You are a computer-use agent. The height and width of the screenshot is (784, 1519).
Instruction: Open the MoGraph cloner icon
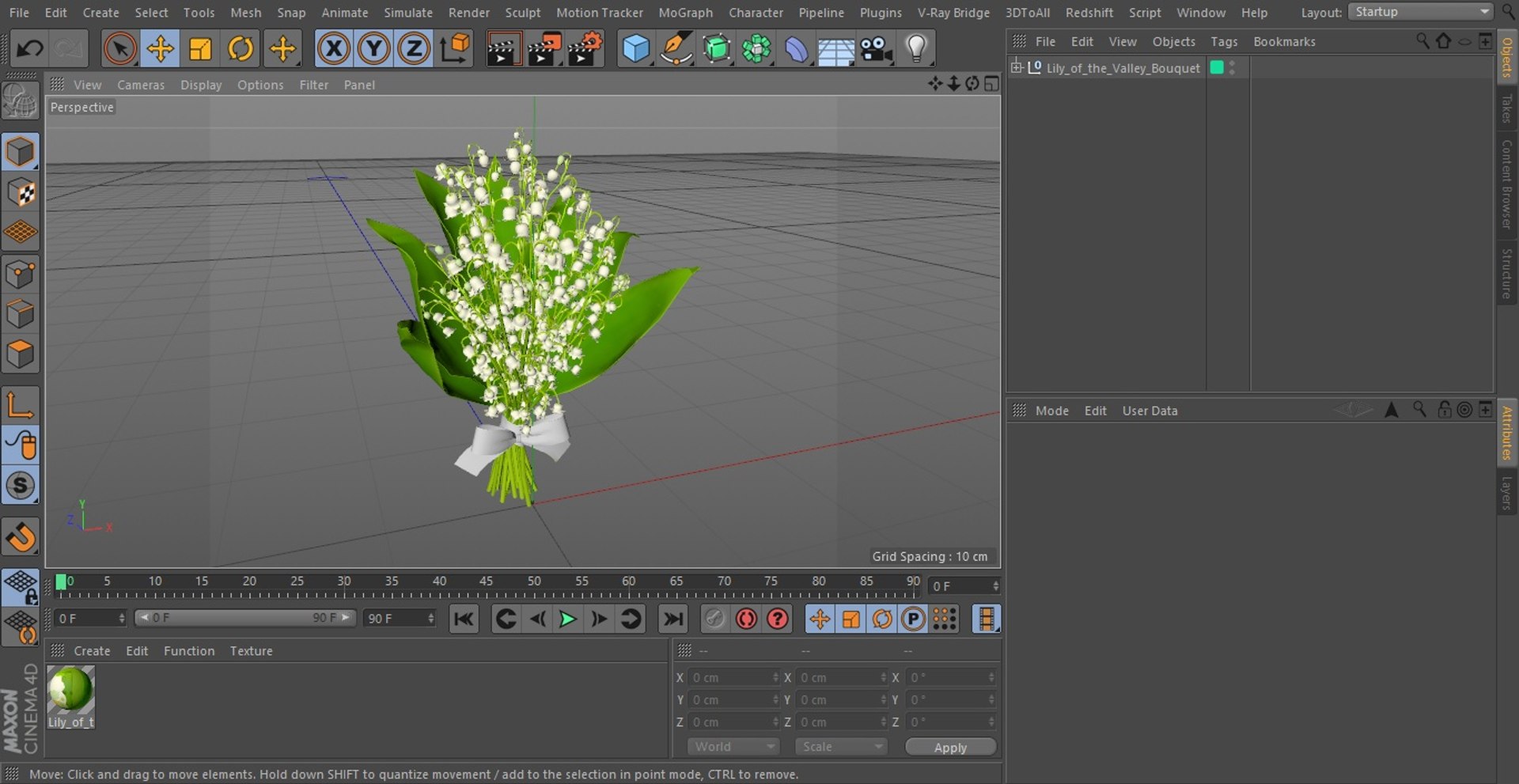click(756, 49)
